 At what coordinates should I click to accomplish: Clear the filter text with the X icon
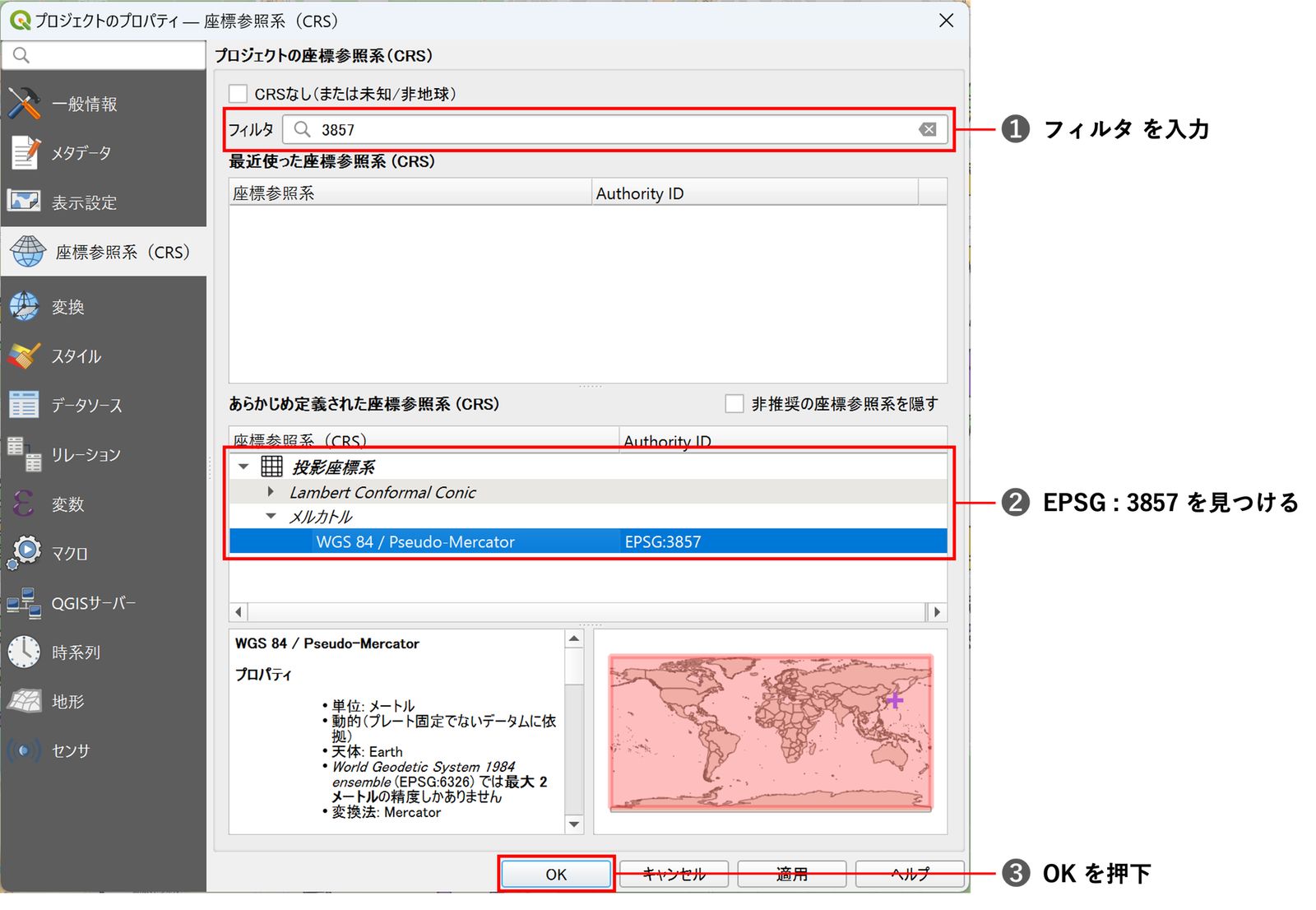point(928,129)
